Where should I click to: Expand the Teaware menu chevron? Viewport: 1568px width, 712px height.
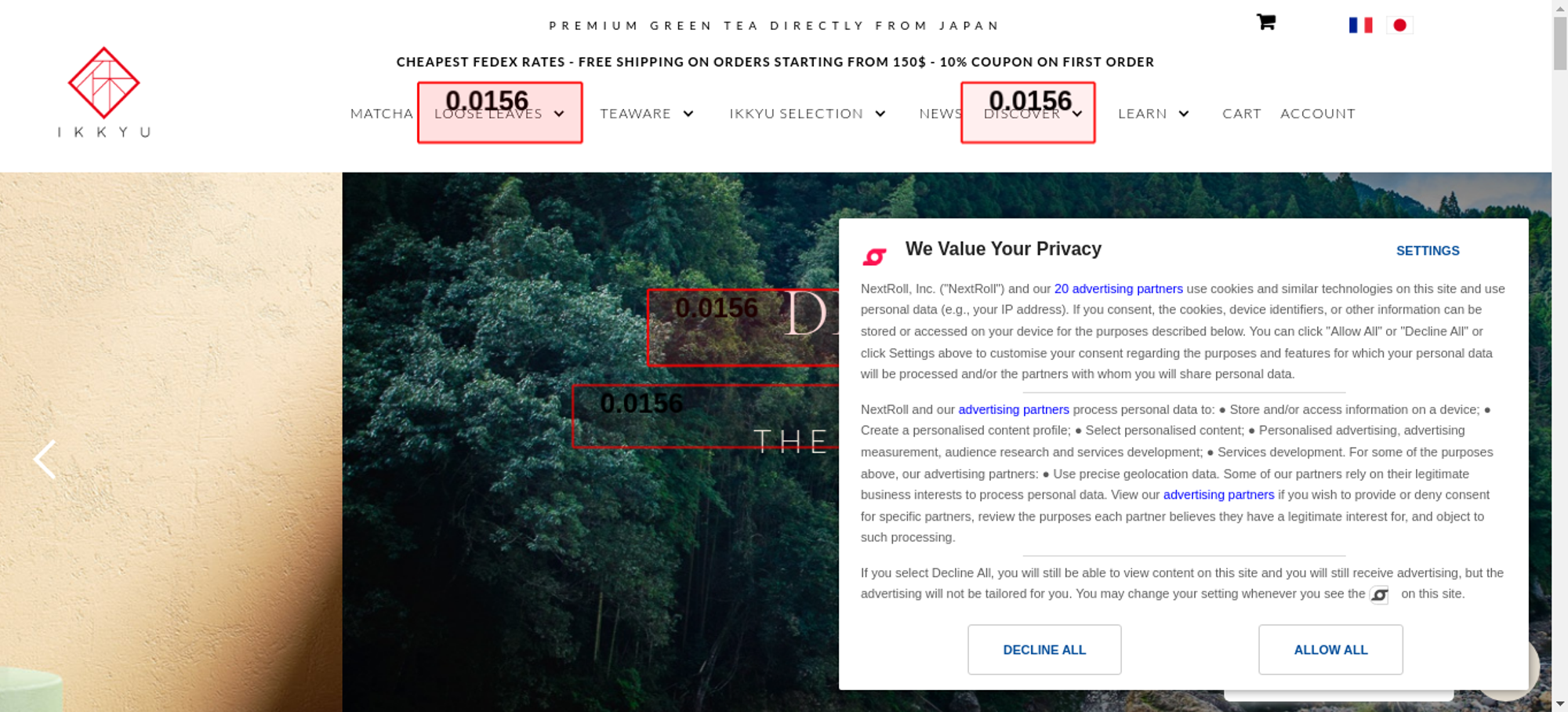(x=688, y=114)
